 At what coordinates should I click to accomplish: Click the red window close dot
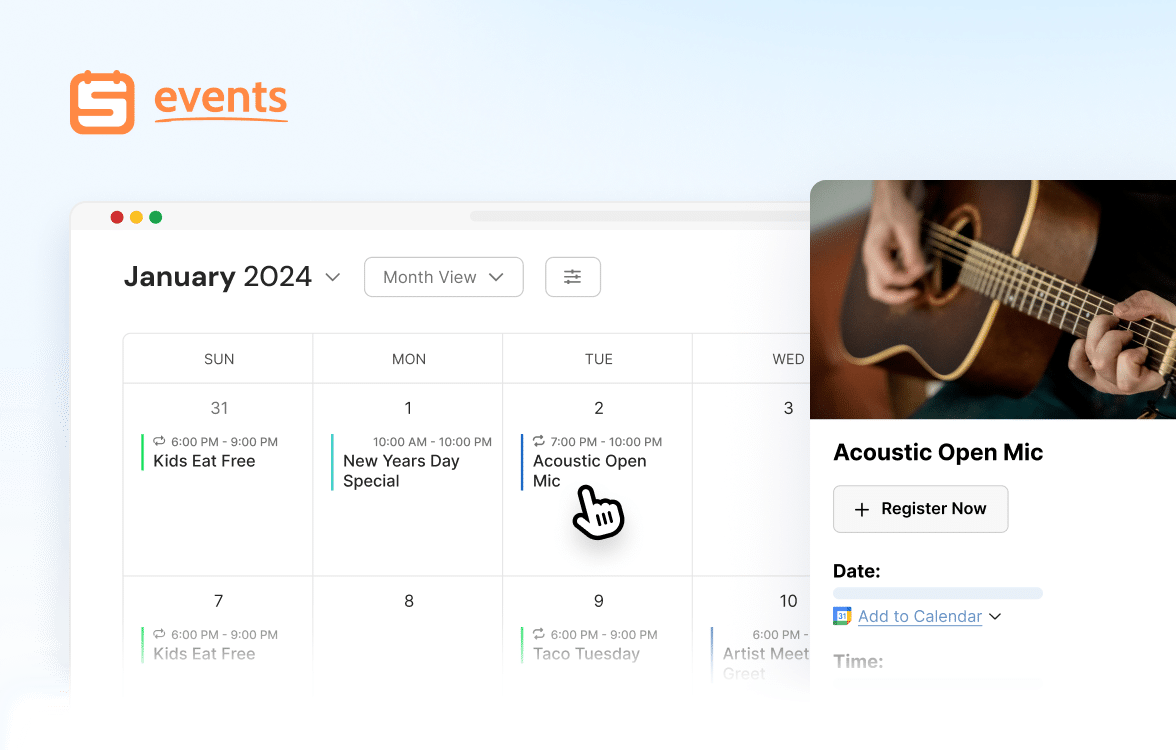click(116, 217)
